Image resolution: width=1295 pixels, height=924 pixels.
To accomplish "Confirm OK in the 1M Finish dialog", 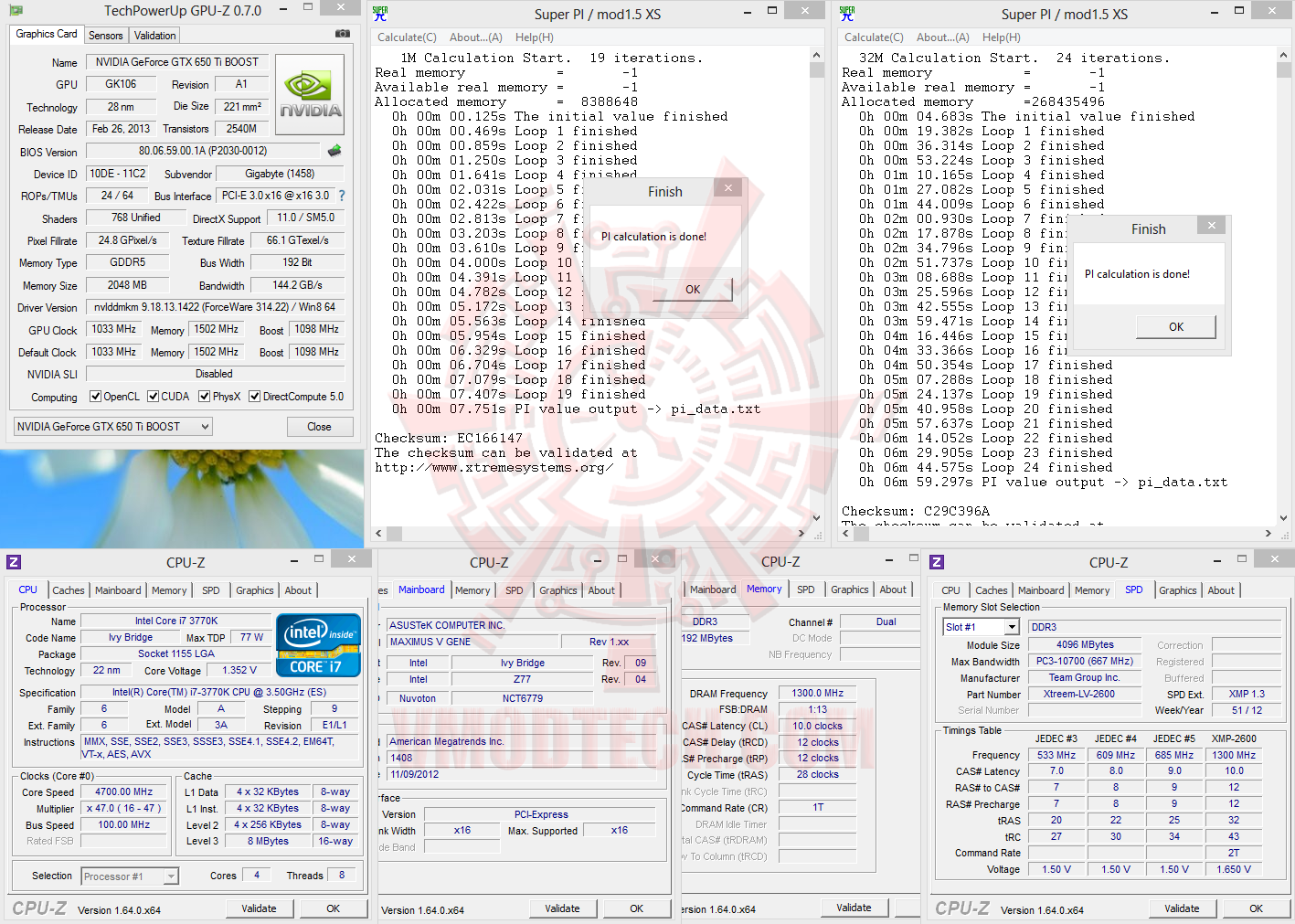I will coord(693,290).
